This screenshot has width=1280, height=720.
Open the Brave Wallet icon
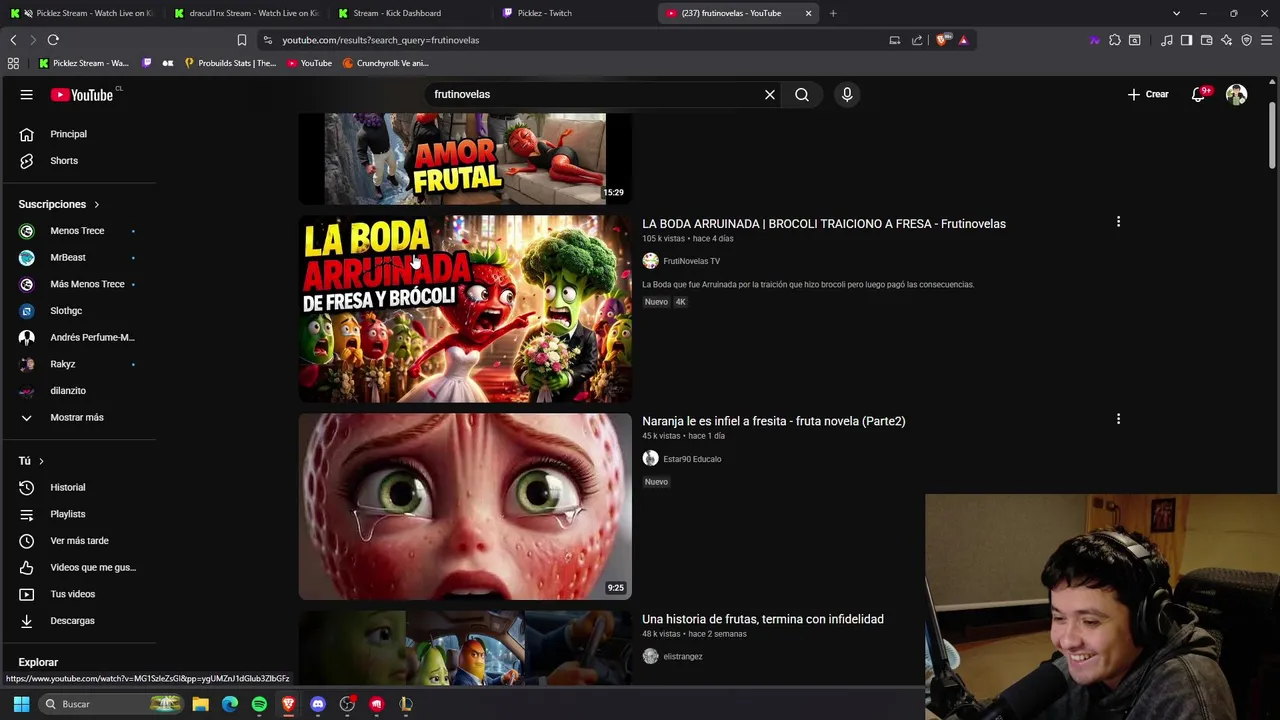[1206, 40]
